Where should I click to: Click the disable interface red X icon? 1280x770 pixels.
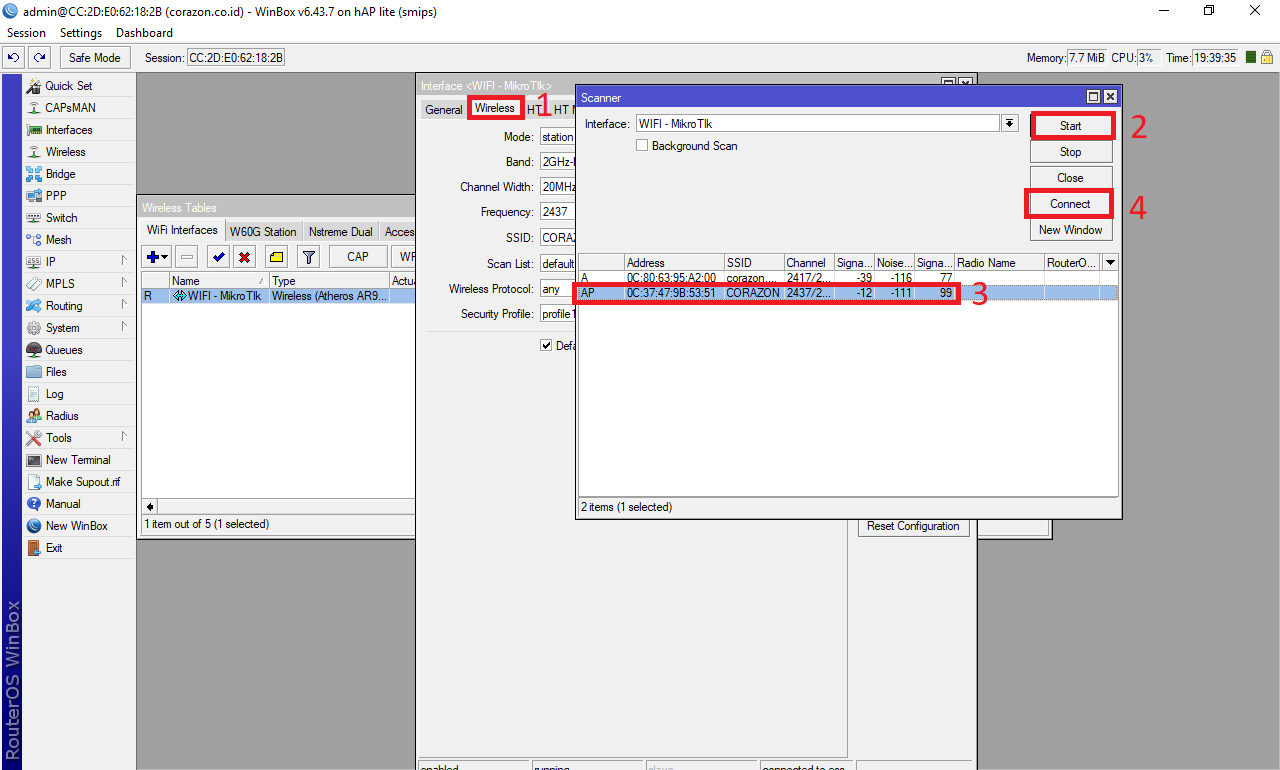coord(244,256)
